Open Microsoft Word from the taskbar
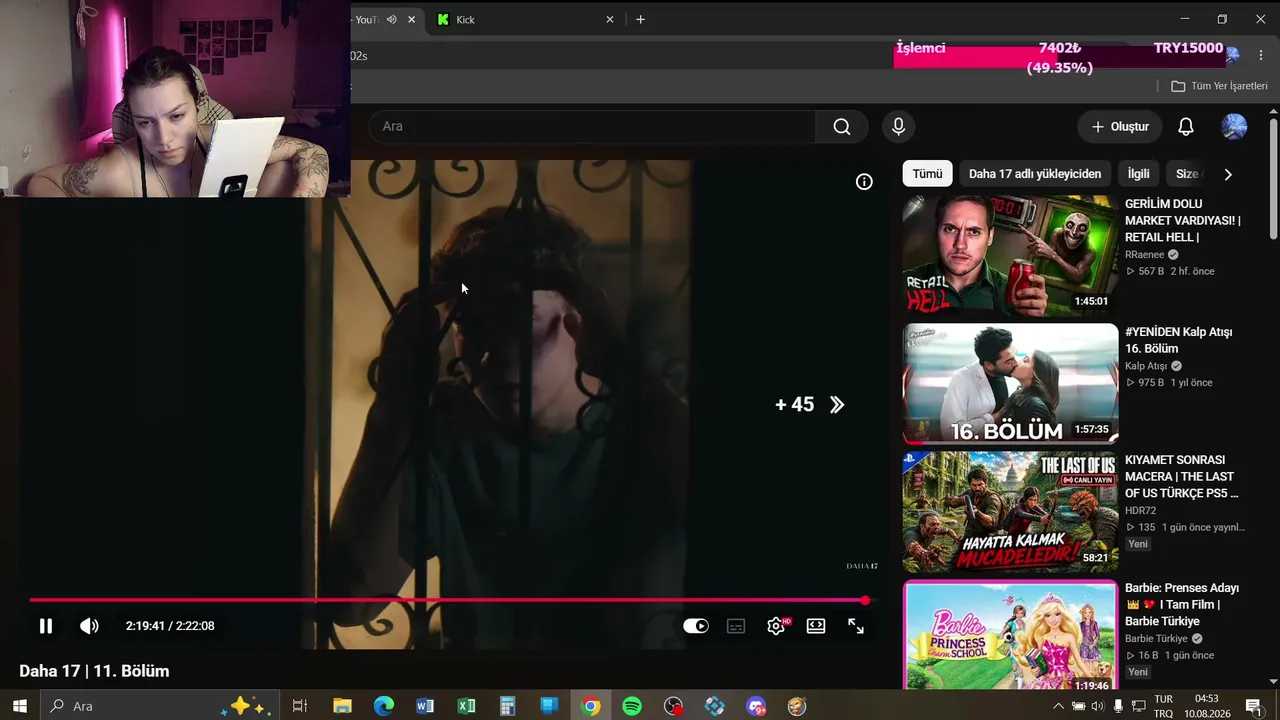Image resolution: width=1280 pixels, height=720 pixels. 425,706
